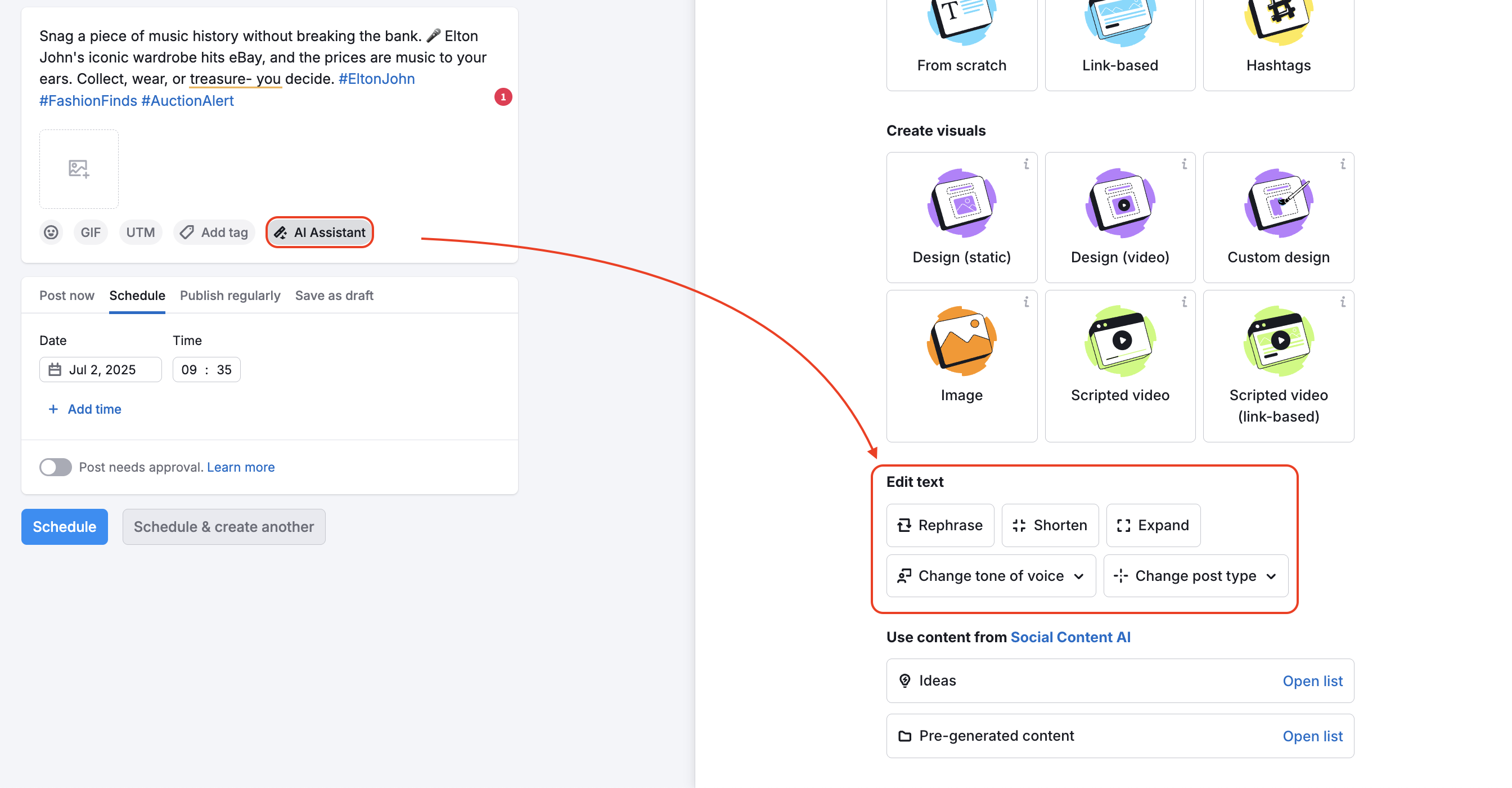Click the time minutes field showing 35
Screen dimensions: 1512x788
point(224,370)
